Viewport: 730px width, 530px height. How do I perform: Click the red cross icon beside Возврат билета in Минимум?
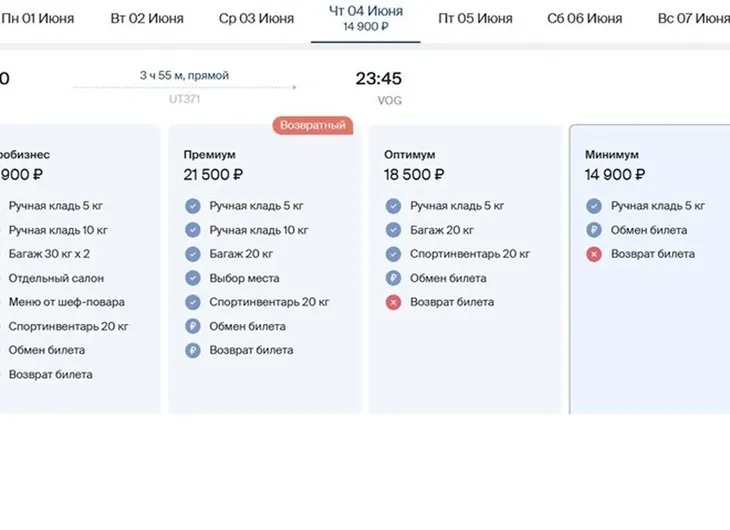594,254
